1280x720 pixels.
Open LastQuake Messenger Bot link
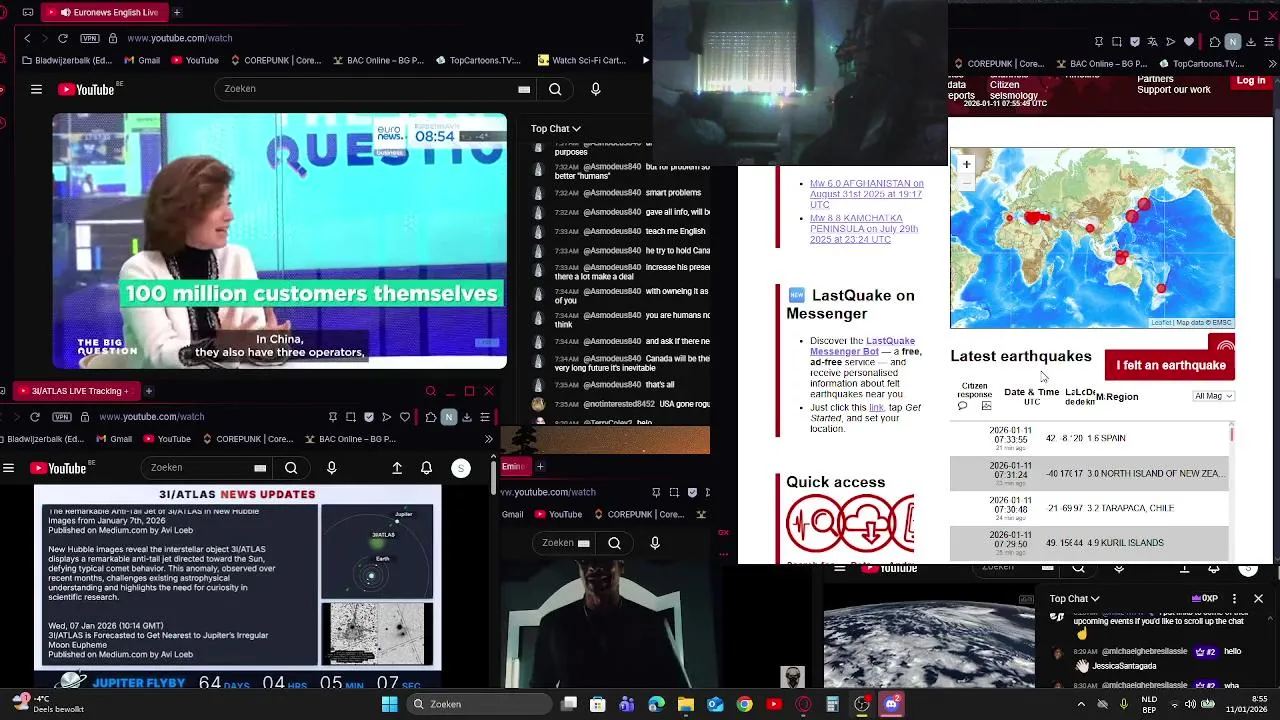(862, 346)
